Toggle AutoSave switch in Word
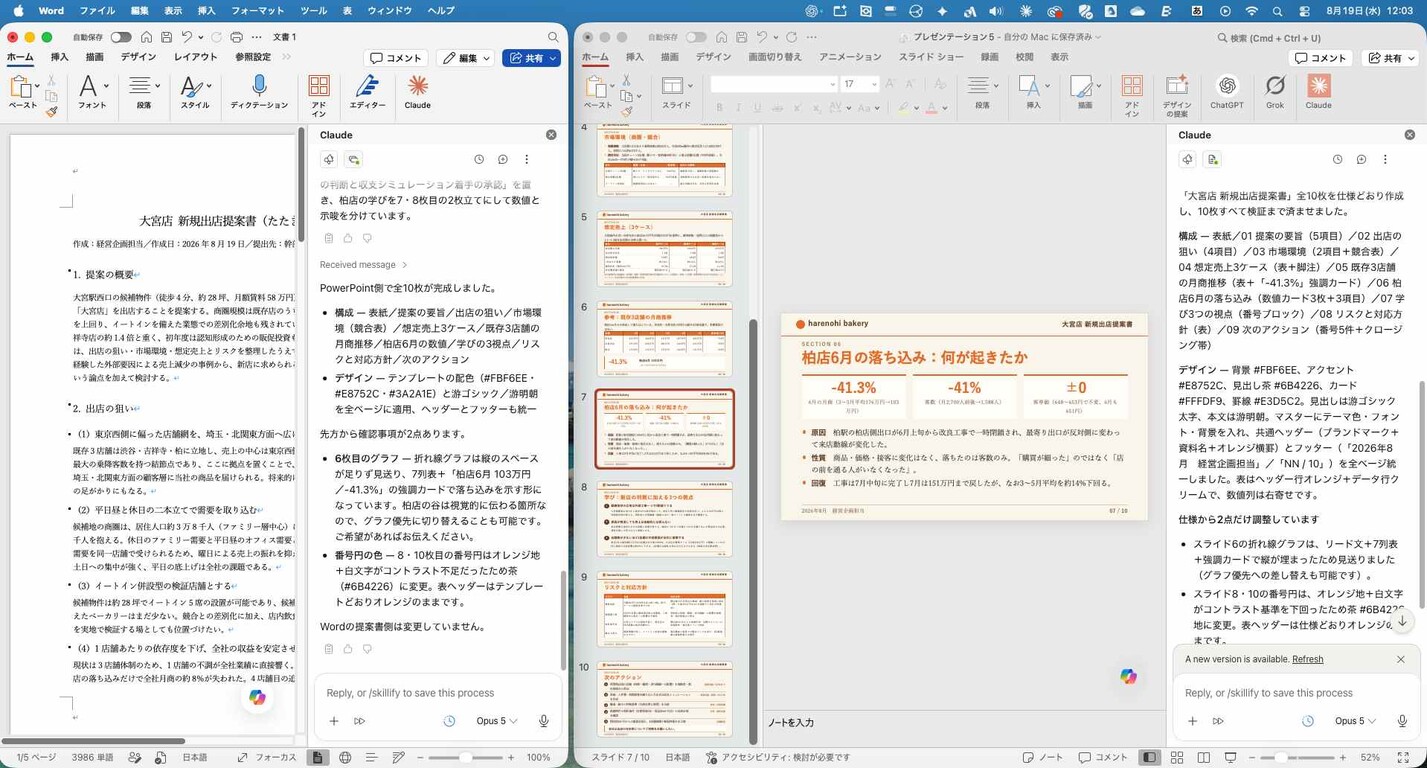Viewport: 1427px width, 768px height. pos(121,37)
